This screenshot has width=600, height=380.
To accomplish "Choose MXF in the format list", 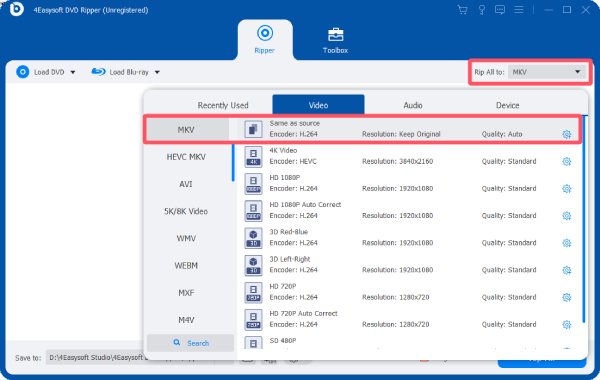I will (186, 293).
